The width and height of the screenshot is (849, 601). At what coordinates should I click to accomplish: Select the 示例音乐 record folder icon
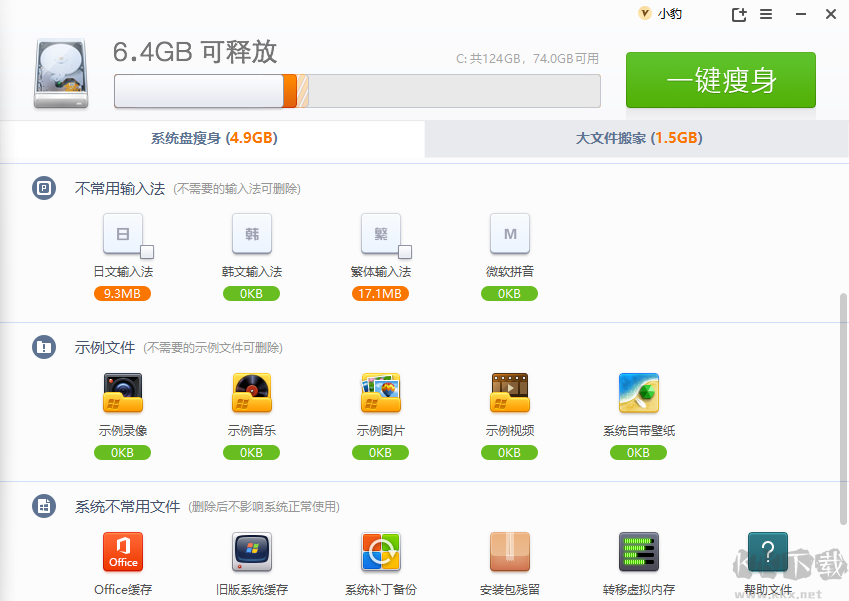coord(252,393)
